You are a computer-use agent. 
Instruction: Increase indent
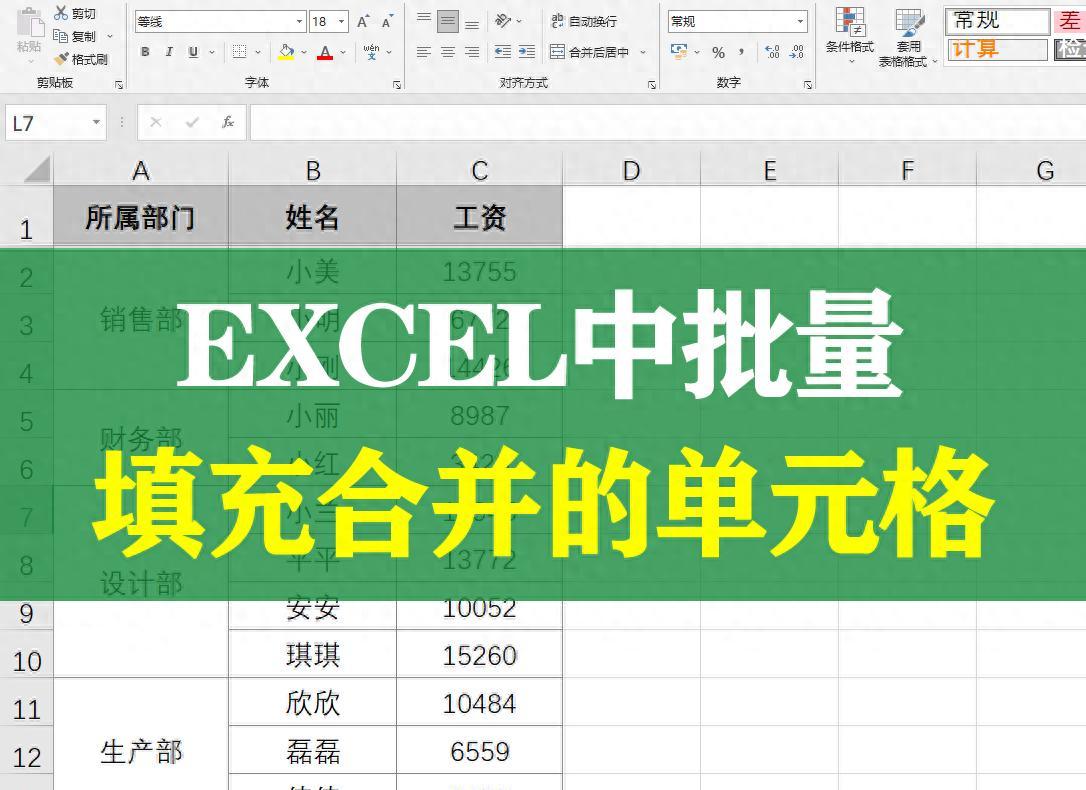tap(527, 52)
